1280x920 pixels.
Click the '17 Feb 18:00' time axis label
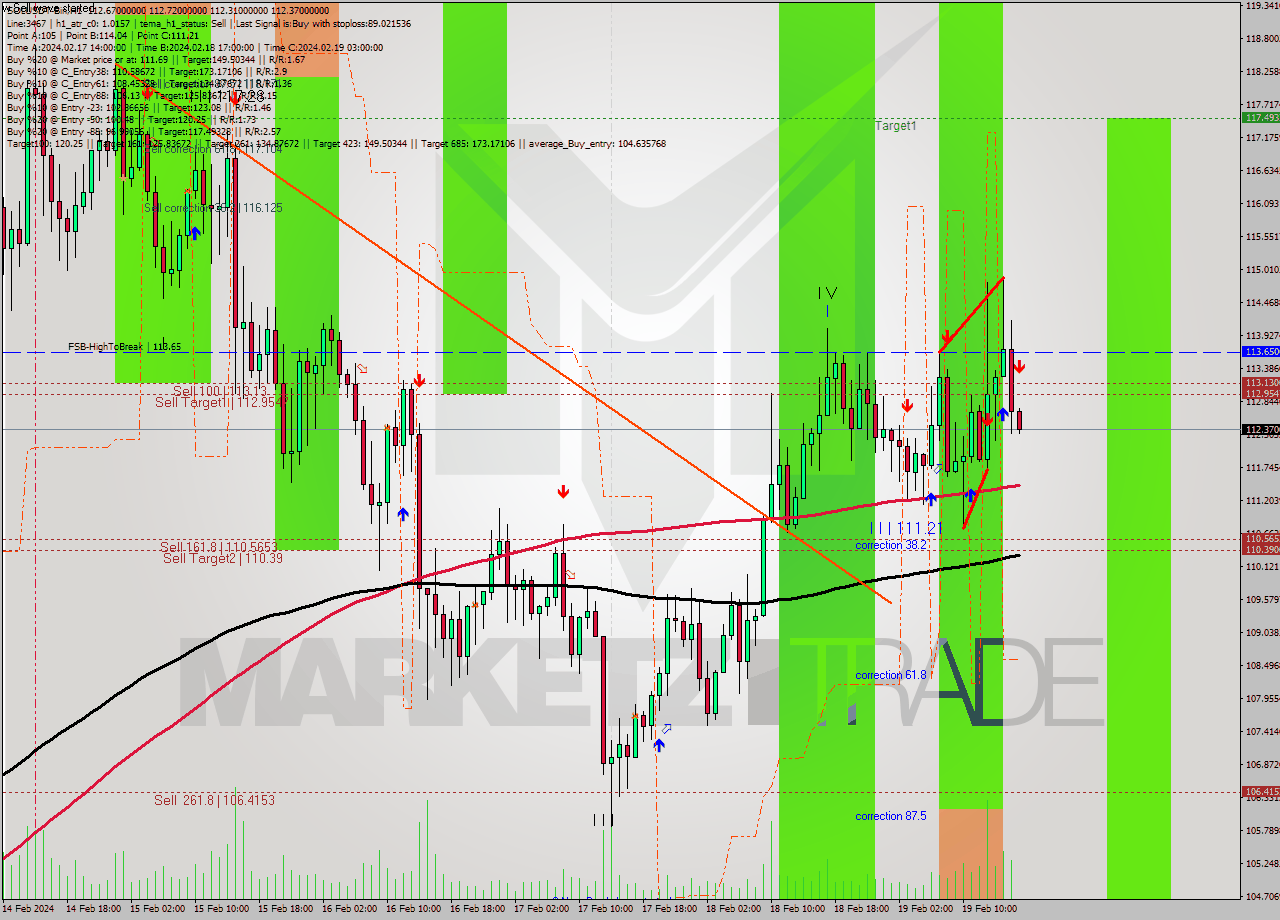click(x=669, y=909)
